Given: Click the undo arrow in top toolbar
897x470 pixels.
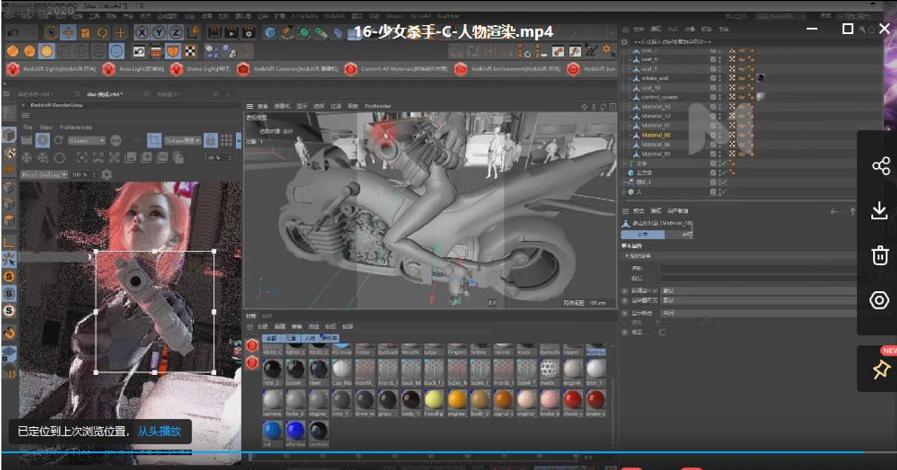Looking at the screenshot, I should tap(13, 33).
